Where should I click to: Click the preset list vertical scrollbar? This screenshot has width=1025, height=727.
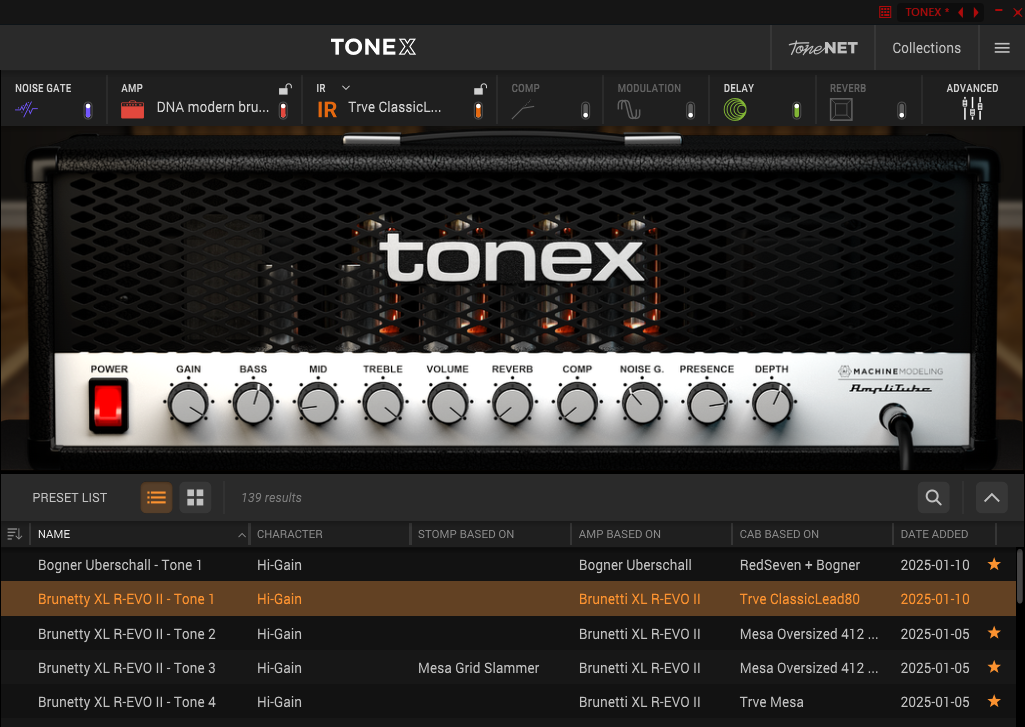(x=1020, y=577)
